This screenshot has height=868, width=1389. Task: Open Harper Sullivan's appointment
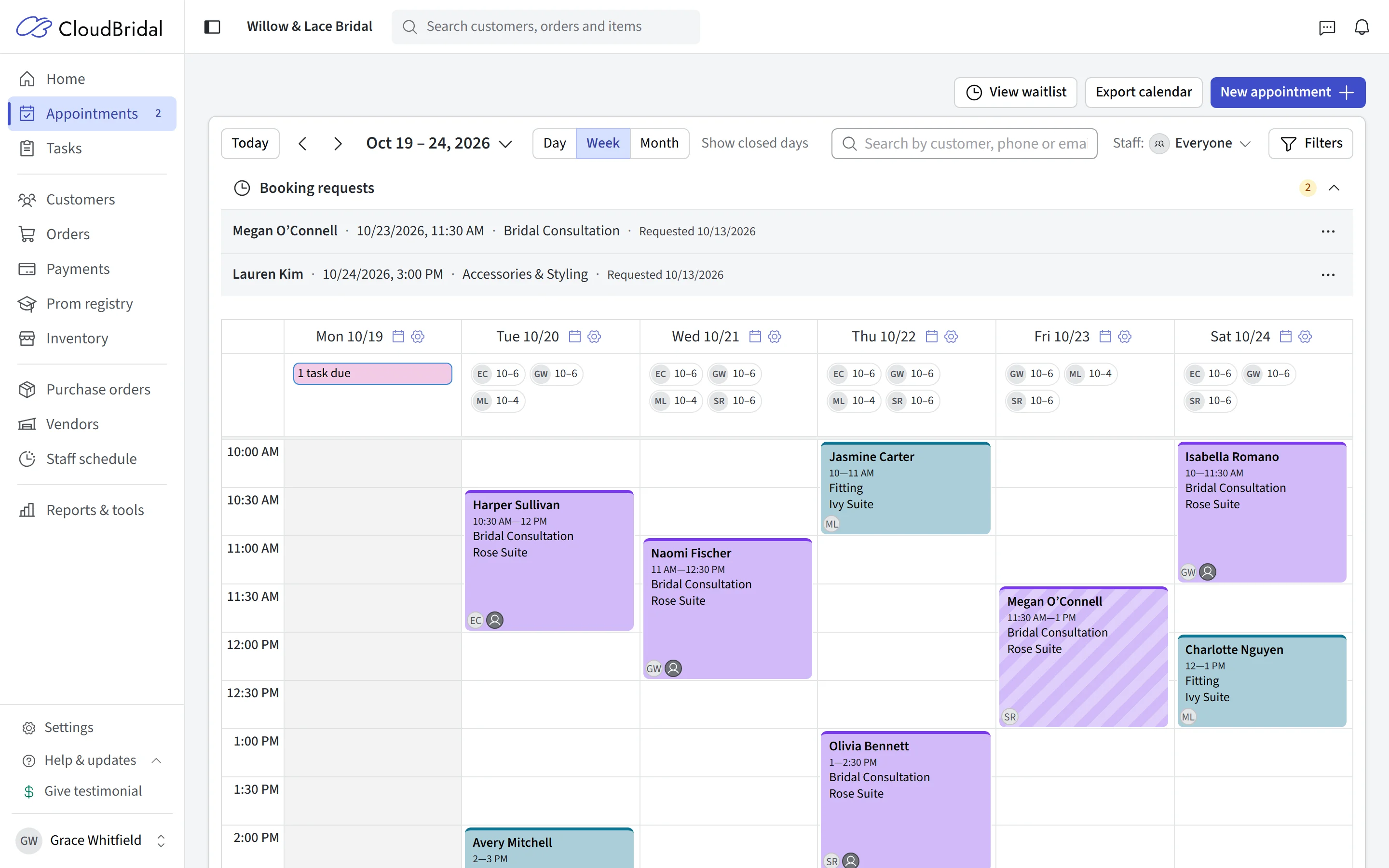click(549, 561)
